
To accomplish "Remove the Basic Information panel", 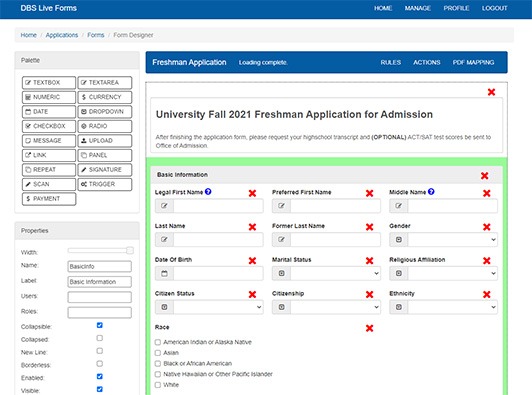I will (x=484, y=176).
